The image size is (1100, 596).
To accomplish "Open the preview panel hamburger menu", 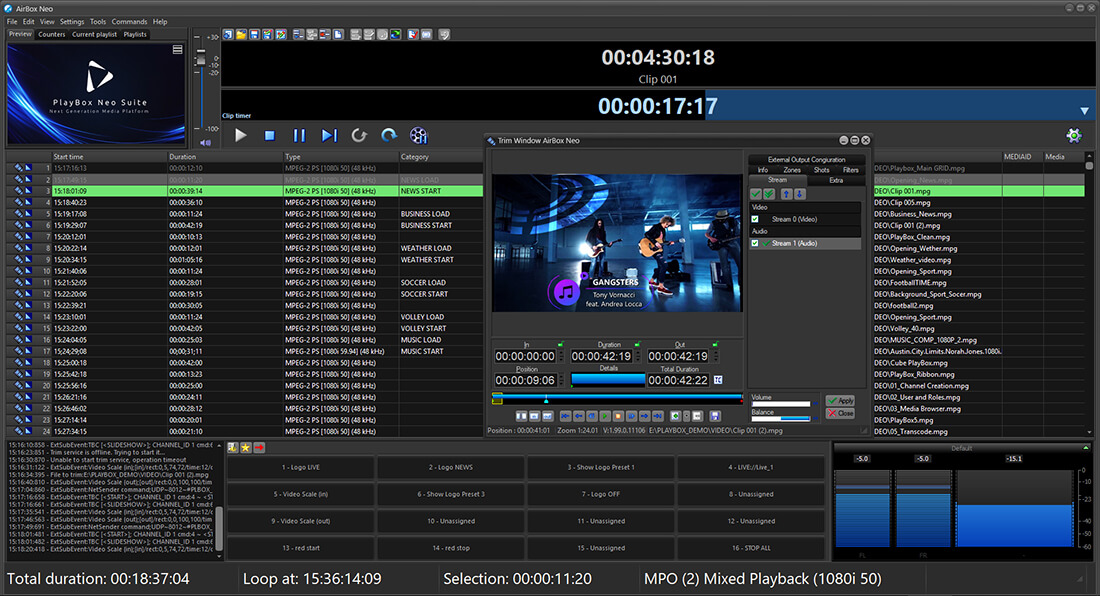I will point(177,50).
